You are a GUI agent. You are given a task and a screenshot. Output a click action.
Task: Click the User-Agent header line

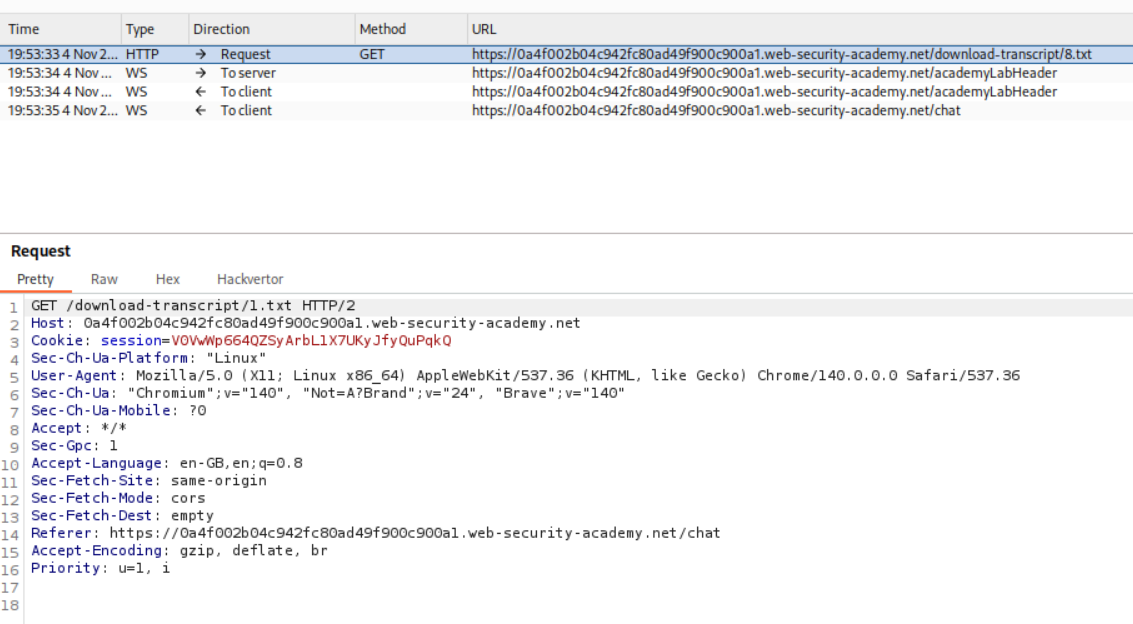pos(525,376)
